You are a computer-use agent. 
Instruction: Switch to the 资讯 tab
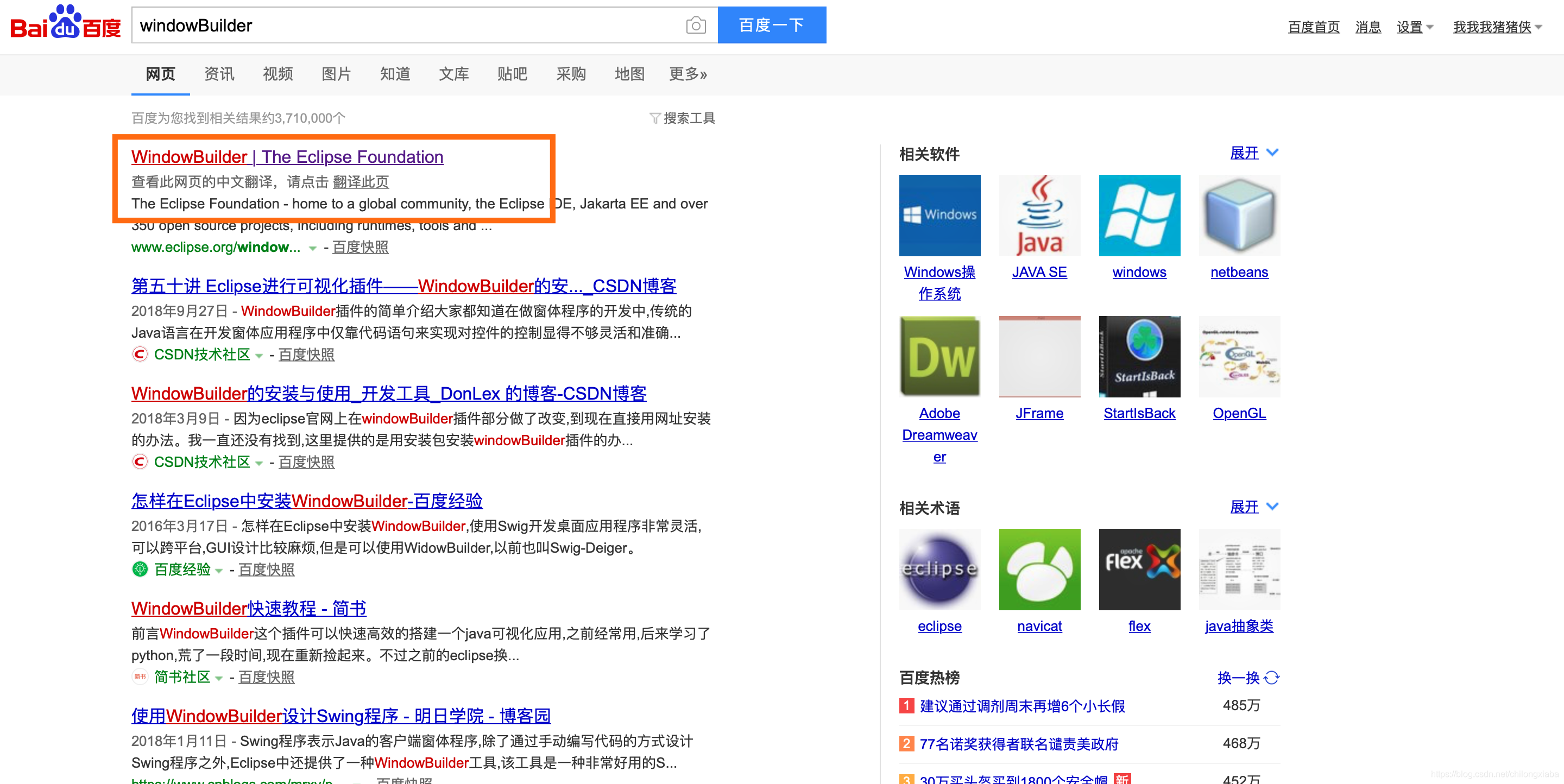219,74
